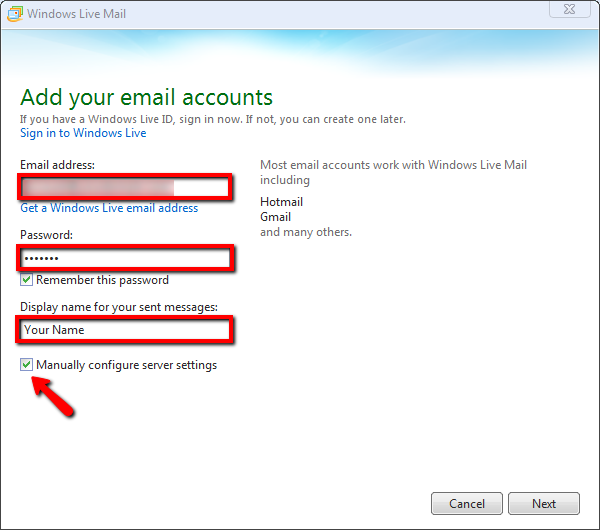This screenshot has height=530, width=600.
Task: Click the Add your email accounts heading
Action: (x=147, y=98)
